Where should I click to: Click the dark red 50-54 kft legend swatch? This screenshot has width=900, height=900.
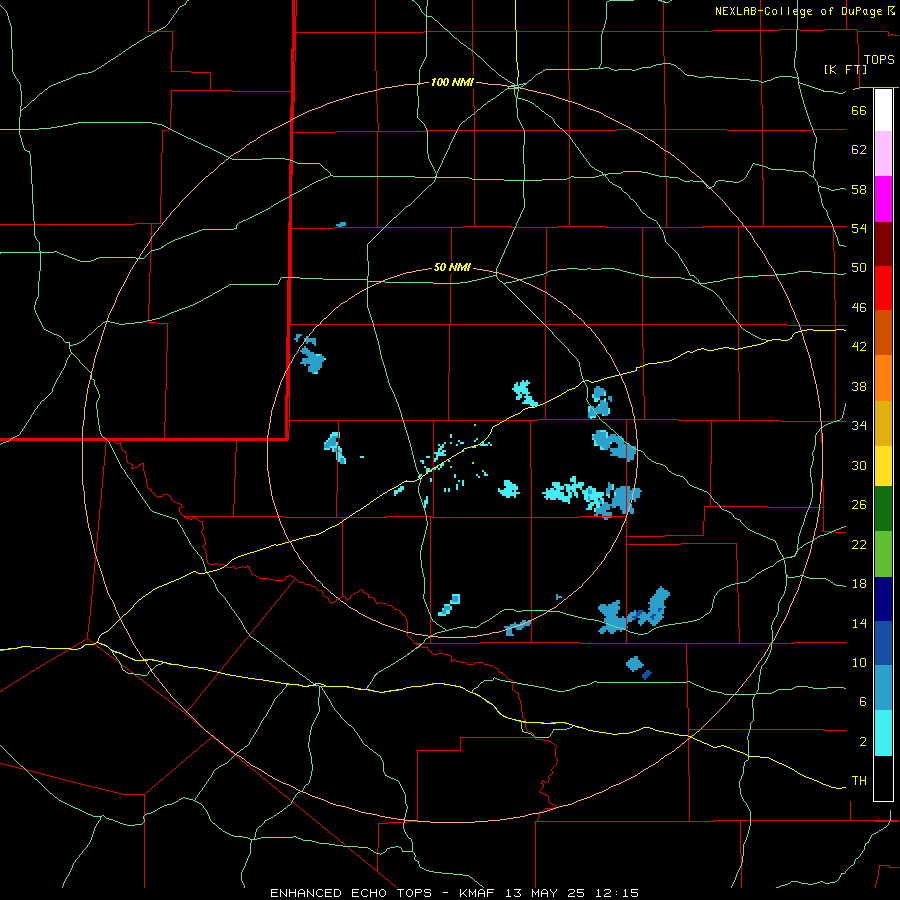pyautogui.click(x=883, y=244)
